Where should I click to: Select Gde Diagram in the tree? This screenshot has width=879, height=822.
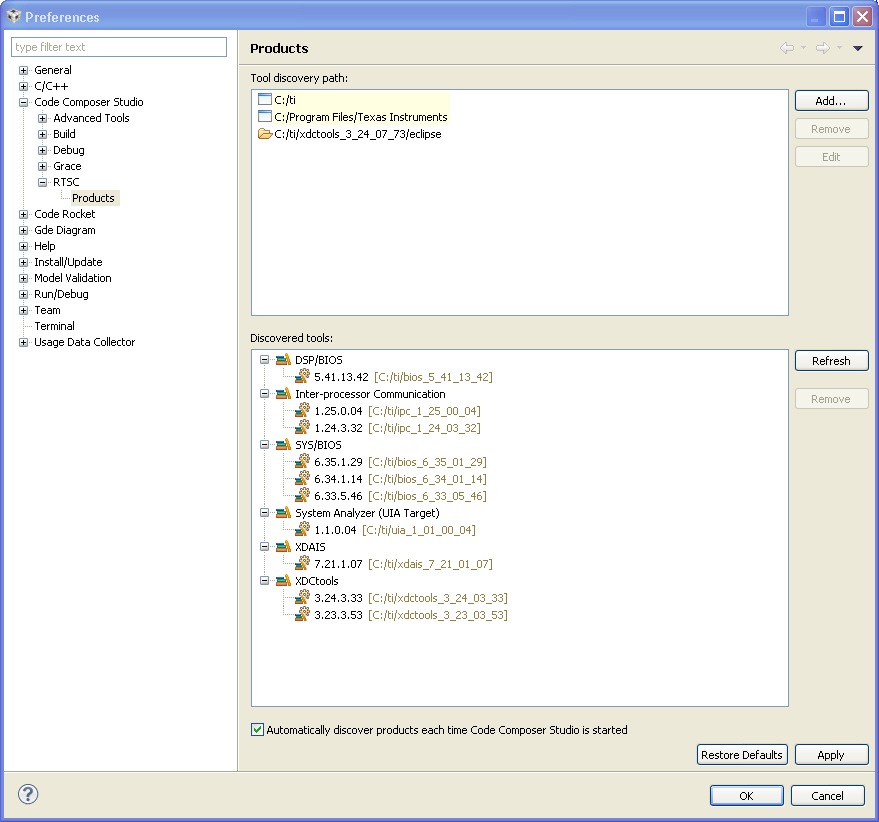[x=64, y=230]
